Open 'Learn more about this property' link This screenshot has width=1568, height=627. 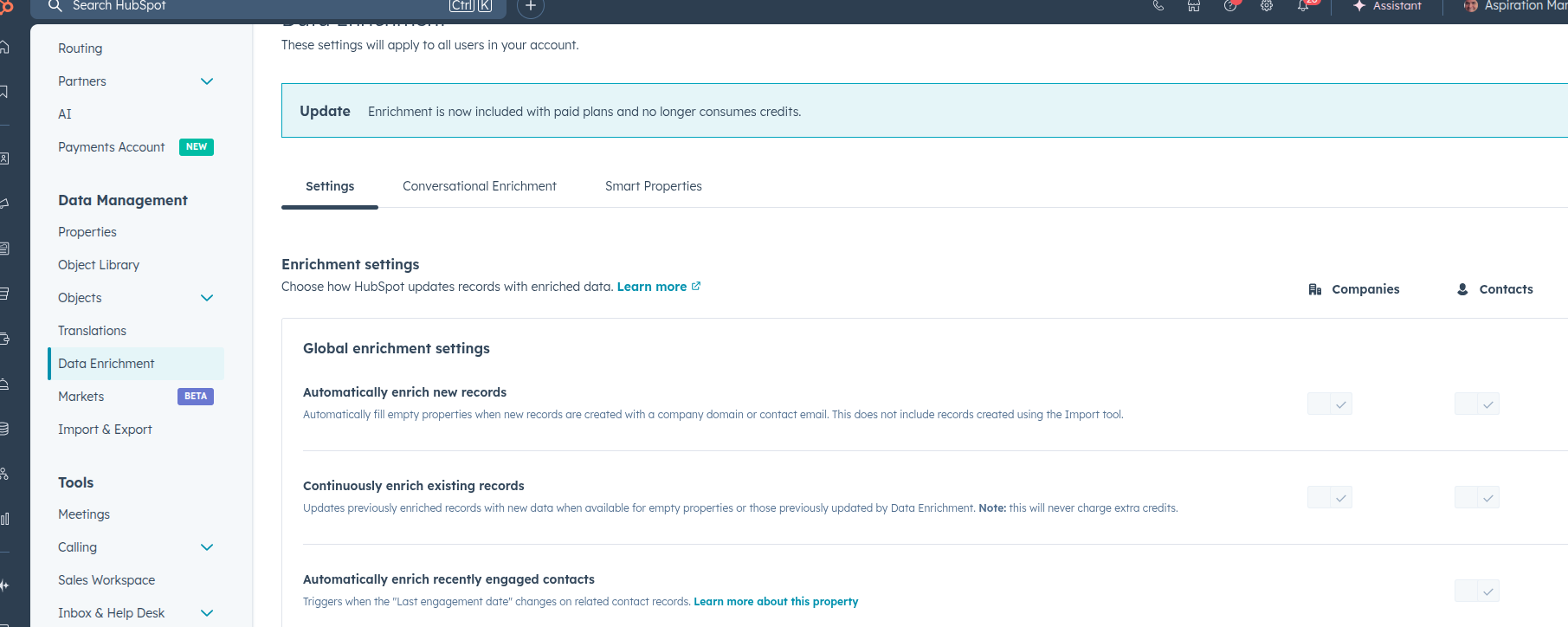point(776,602)
